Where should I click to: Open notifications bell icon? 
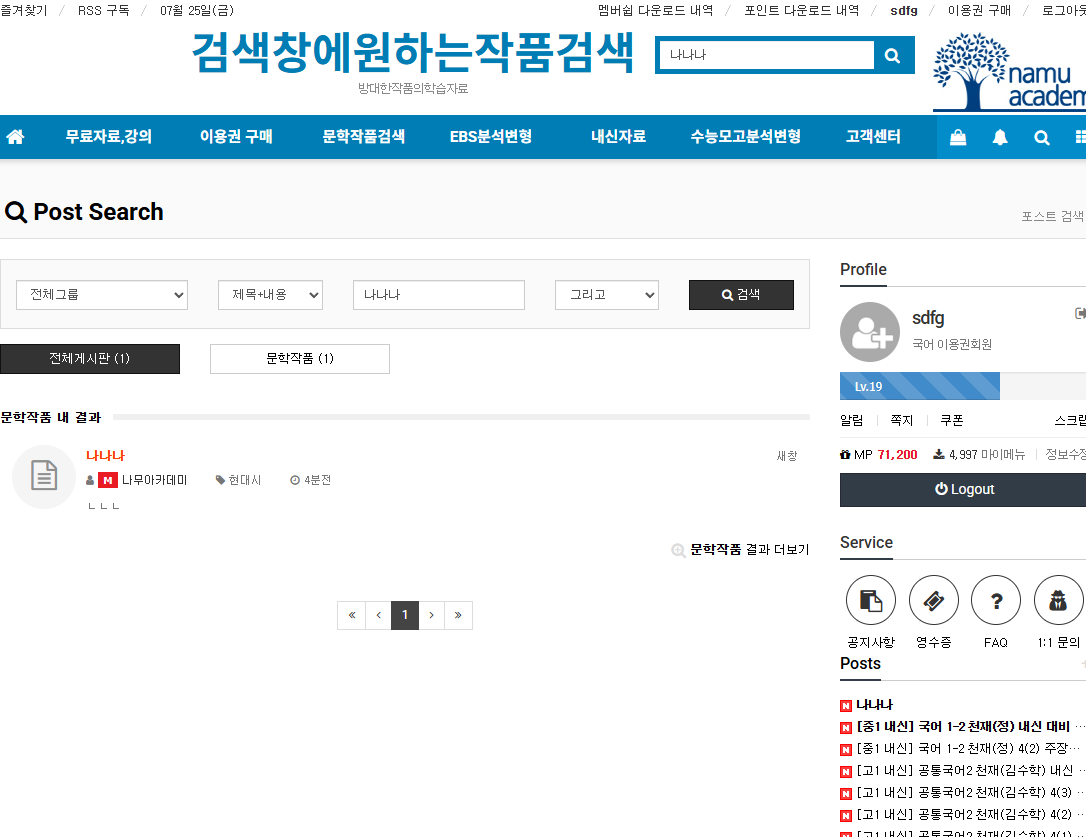(x=1000, y=138)
